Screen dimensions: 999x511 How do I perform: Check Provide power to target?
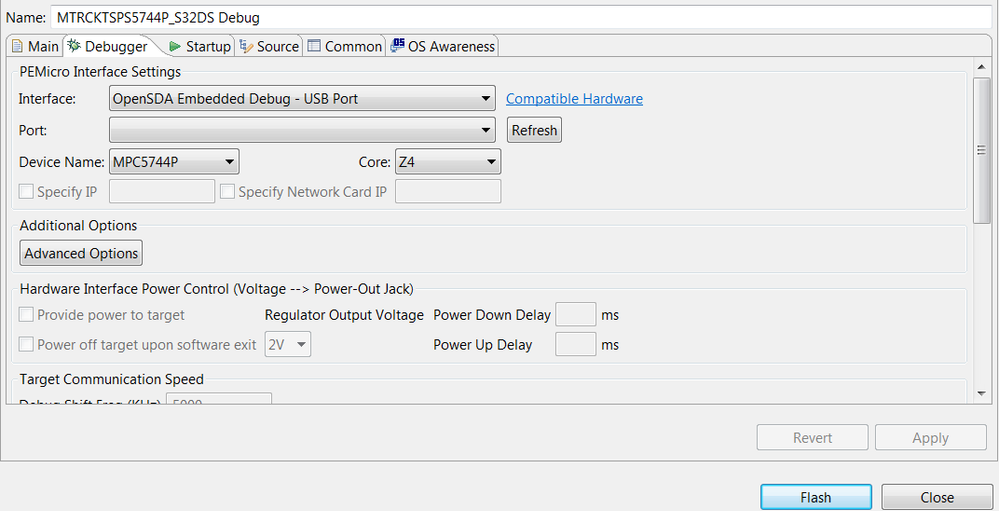tap(27, 315)
